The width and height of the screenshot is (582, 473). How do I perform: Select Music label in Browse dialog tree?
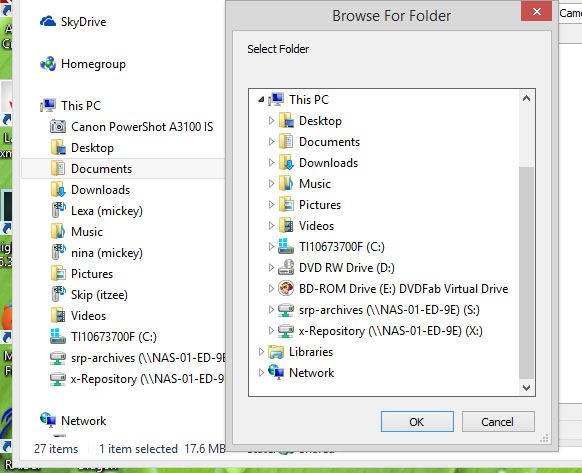tap(315, 184)
